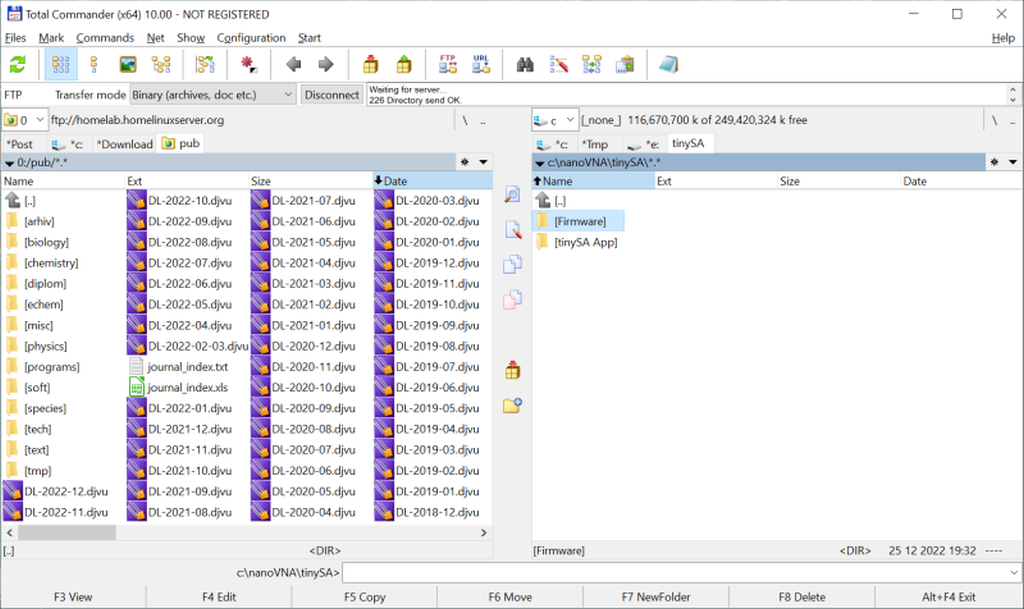Click the Move icon in the middle bar
Image resolution: width=1024 pixels, height=609 pixels.
(513, 300)
